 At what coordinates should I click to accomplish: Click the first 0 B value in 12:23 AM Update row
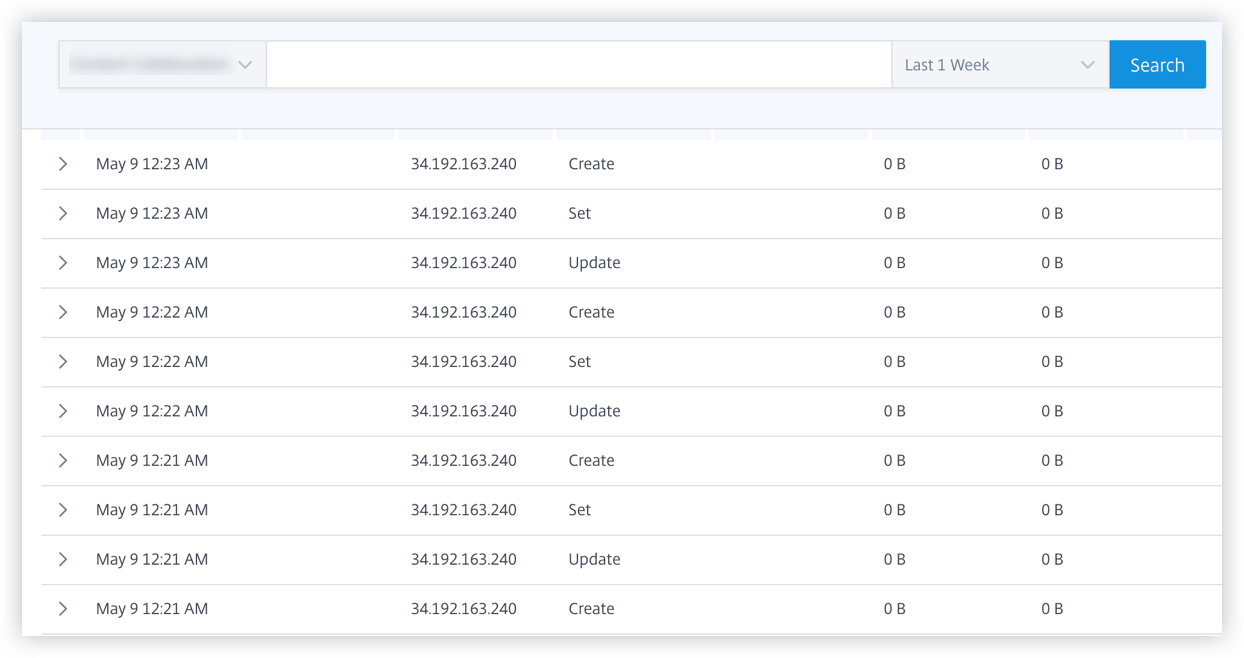pyautogui.click(x=894, y=263)
